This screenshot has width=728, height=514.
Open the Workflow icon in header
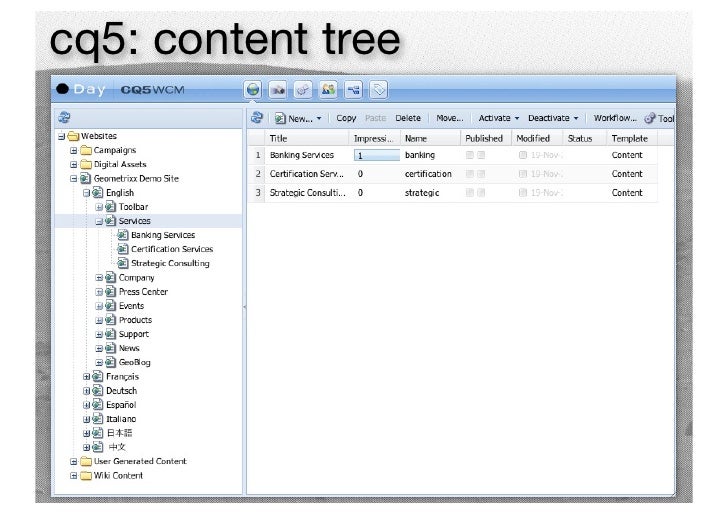(353, 90)
